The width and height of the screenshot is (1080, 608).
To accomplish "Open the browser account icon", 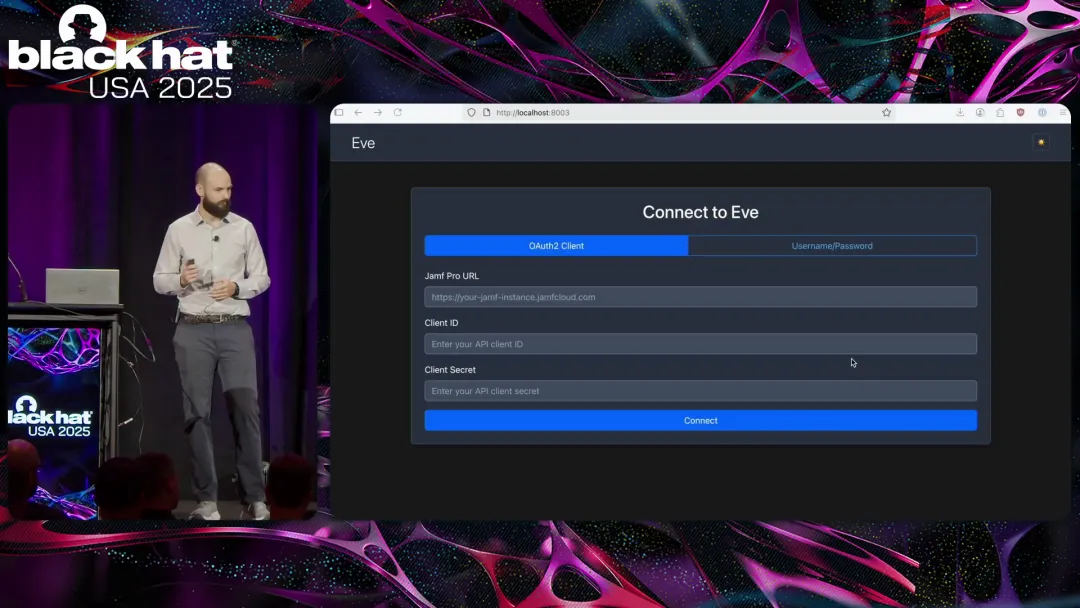I will click(980, 112).
